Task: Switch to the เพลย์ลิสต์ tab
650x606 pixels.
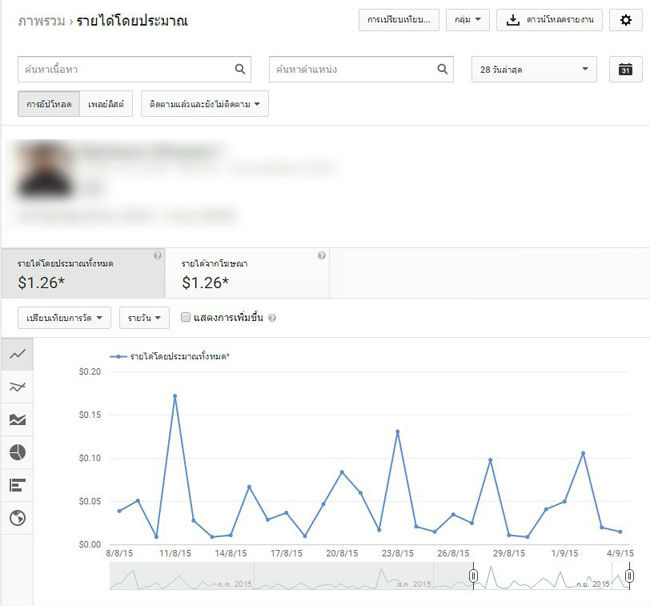Action: click(105, 104)
